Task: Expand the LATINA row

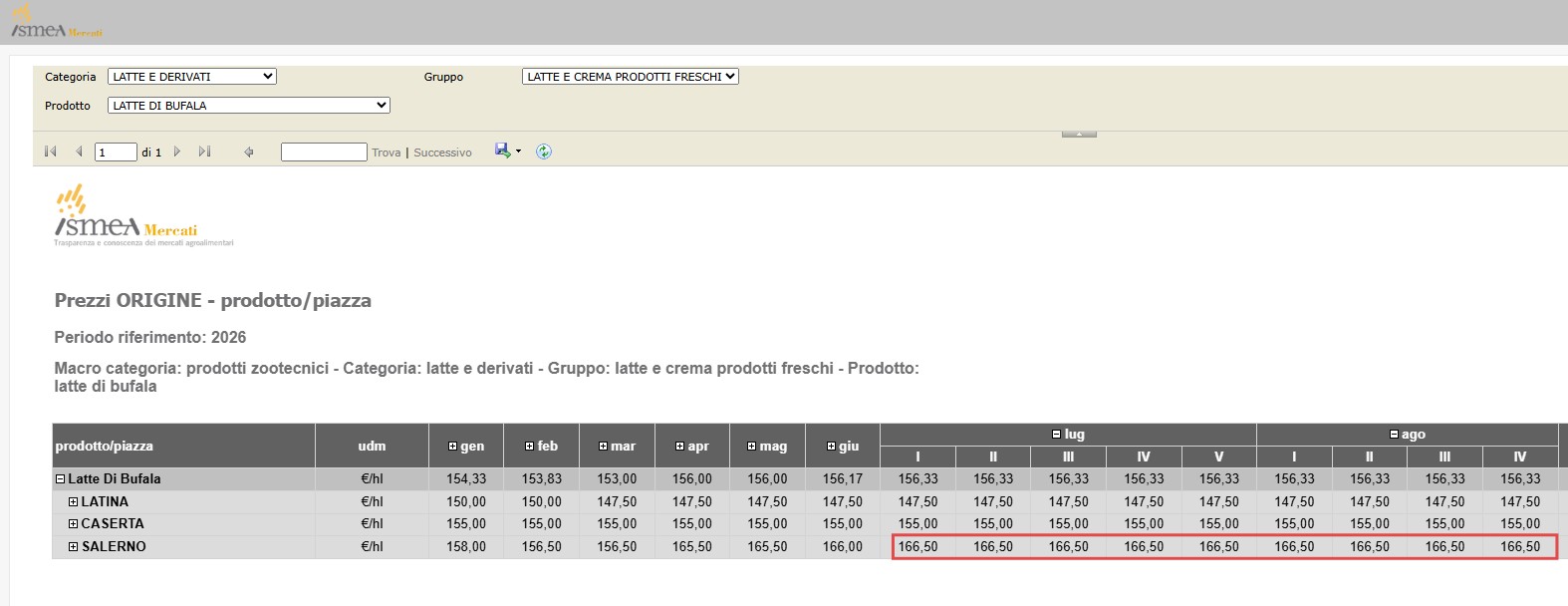Action: pos(73,502)
